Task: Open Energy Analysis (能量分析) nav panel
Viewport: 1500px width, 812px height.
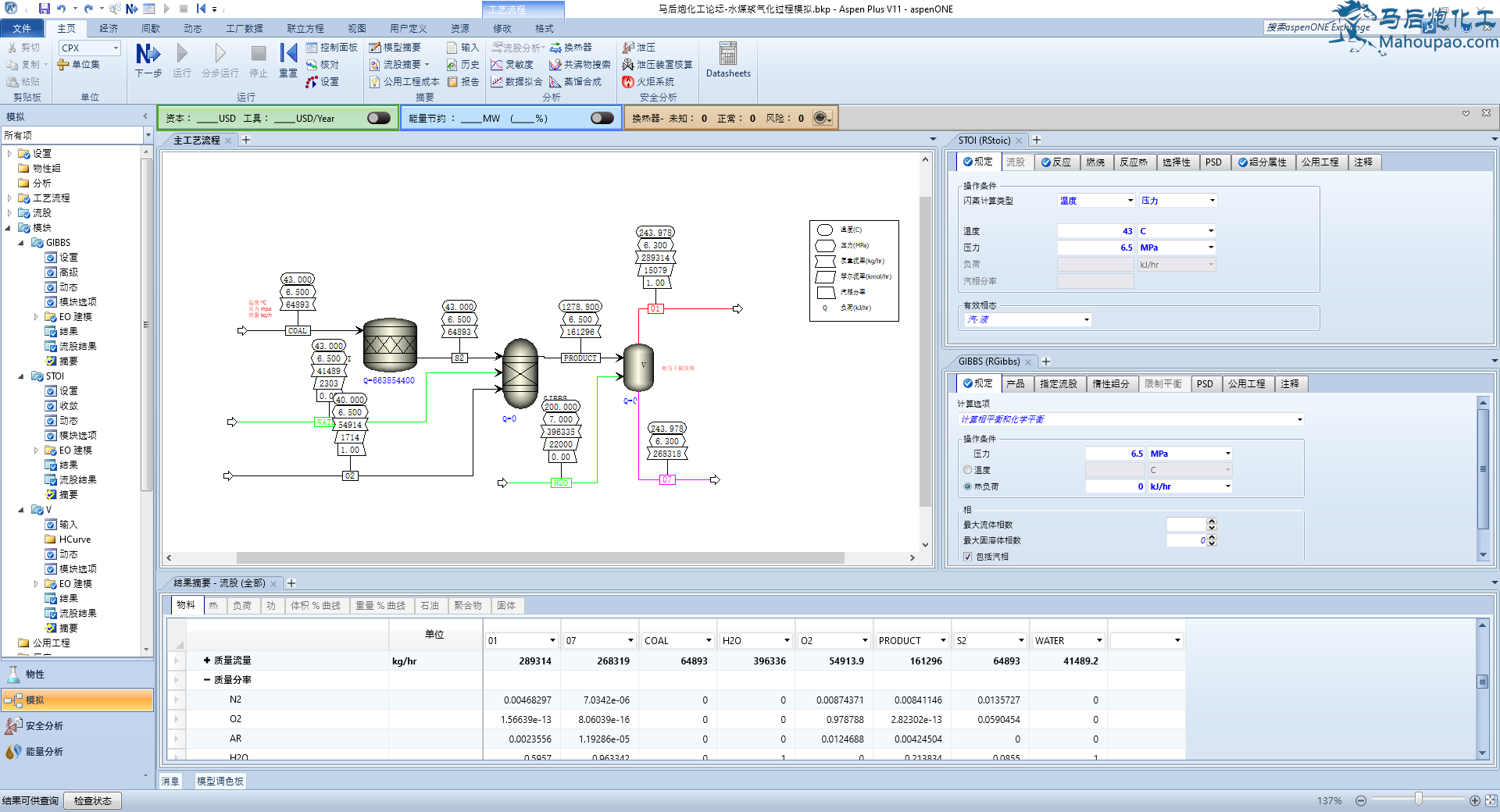Action: tap(77, 751)
